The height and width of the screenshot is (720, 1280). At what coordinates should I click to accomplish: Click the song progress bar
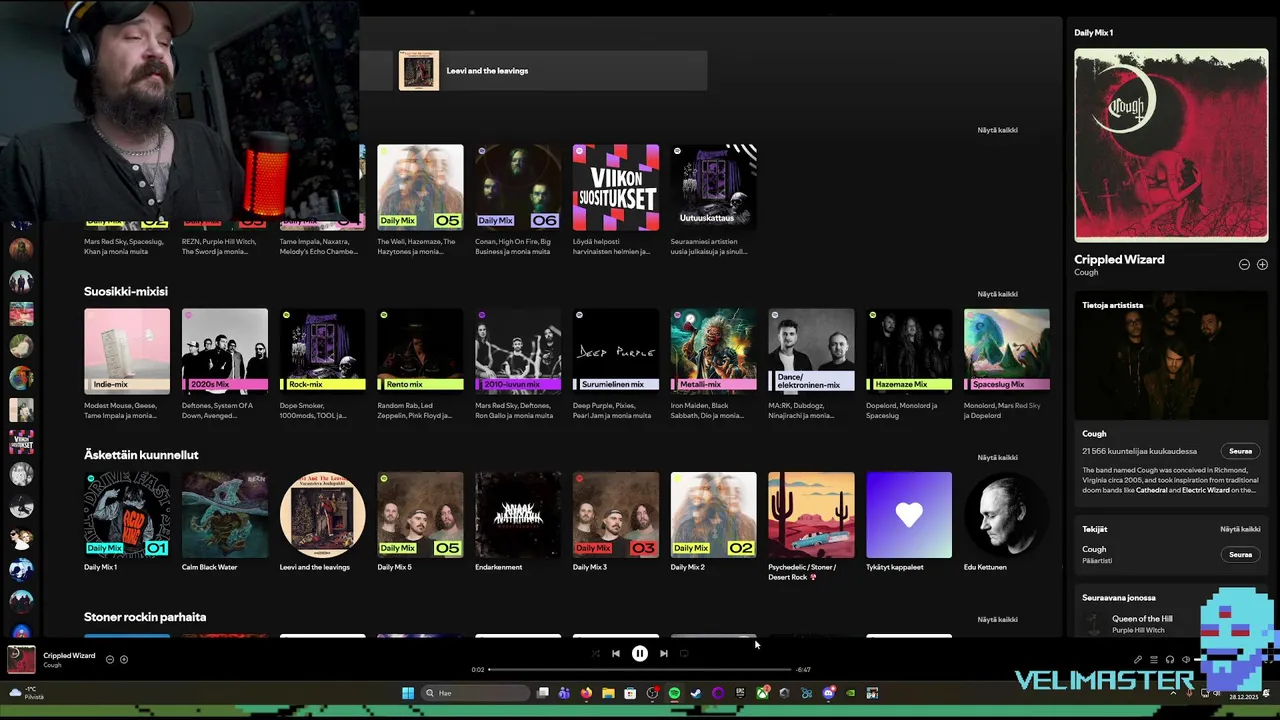640,670
